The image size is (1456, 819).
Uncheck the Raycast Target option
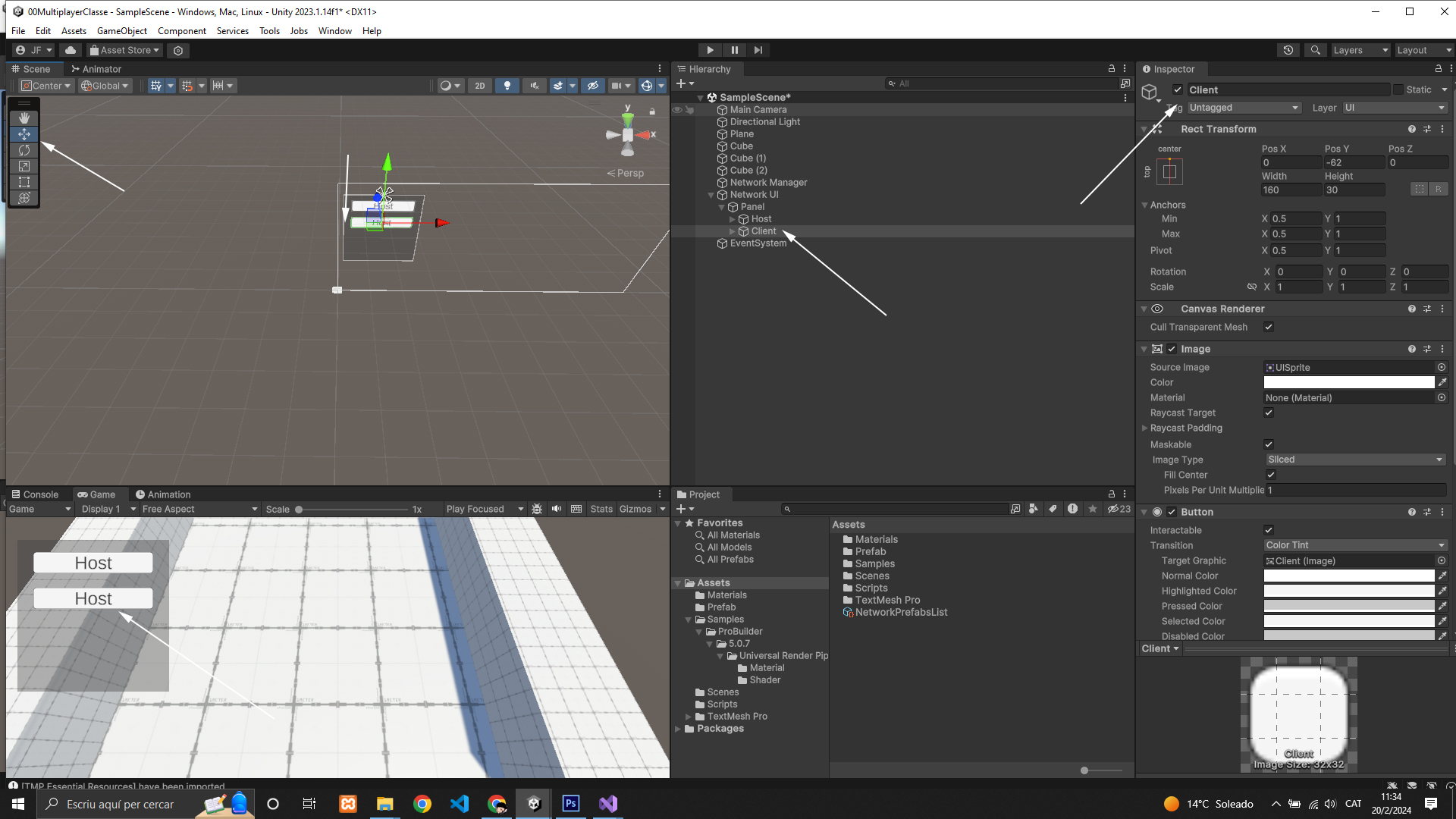click(1269, 413)
